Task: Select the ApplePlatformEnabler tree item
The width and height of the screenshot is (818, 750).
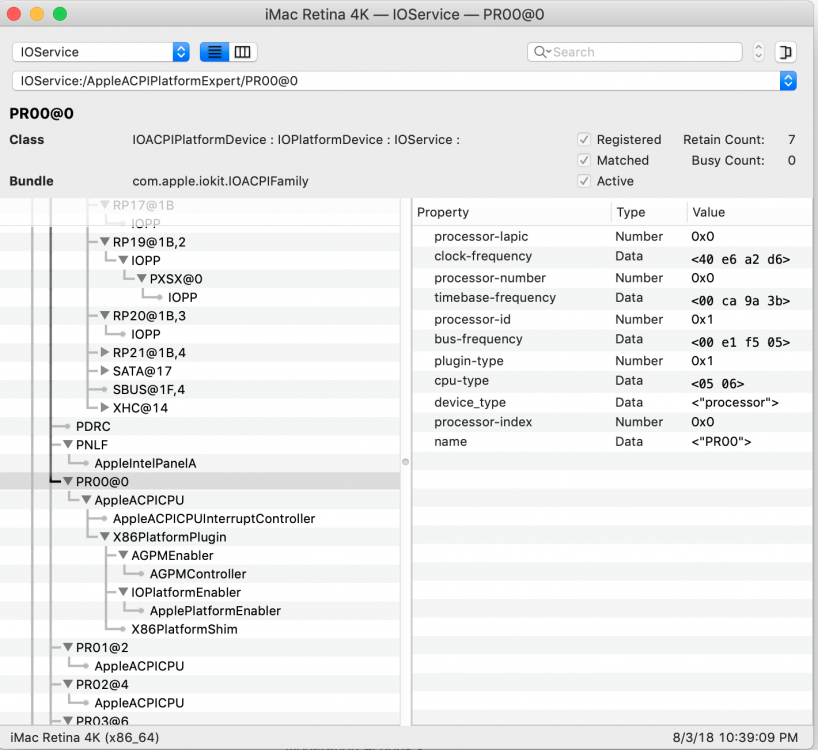Action: pyautogui.click(x=215, y=611)
